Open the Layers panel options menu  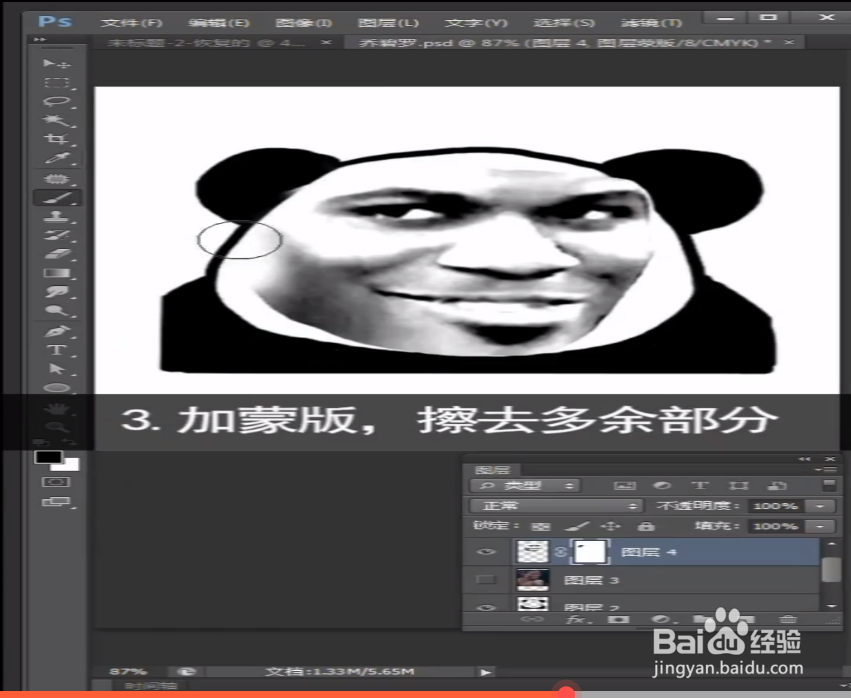pos(828,470)
